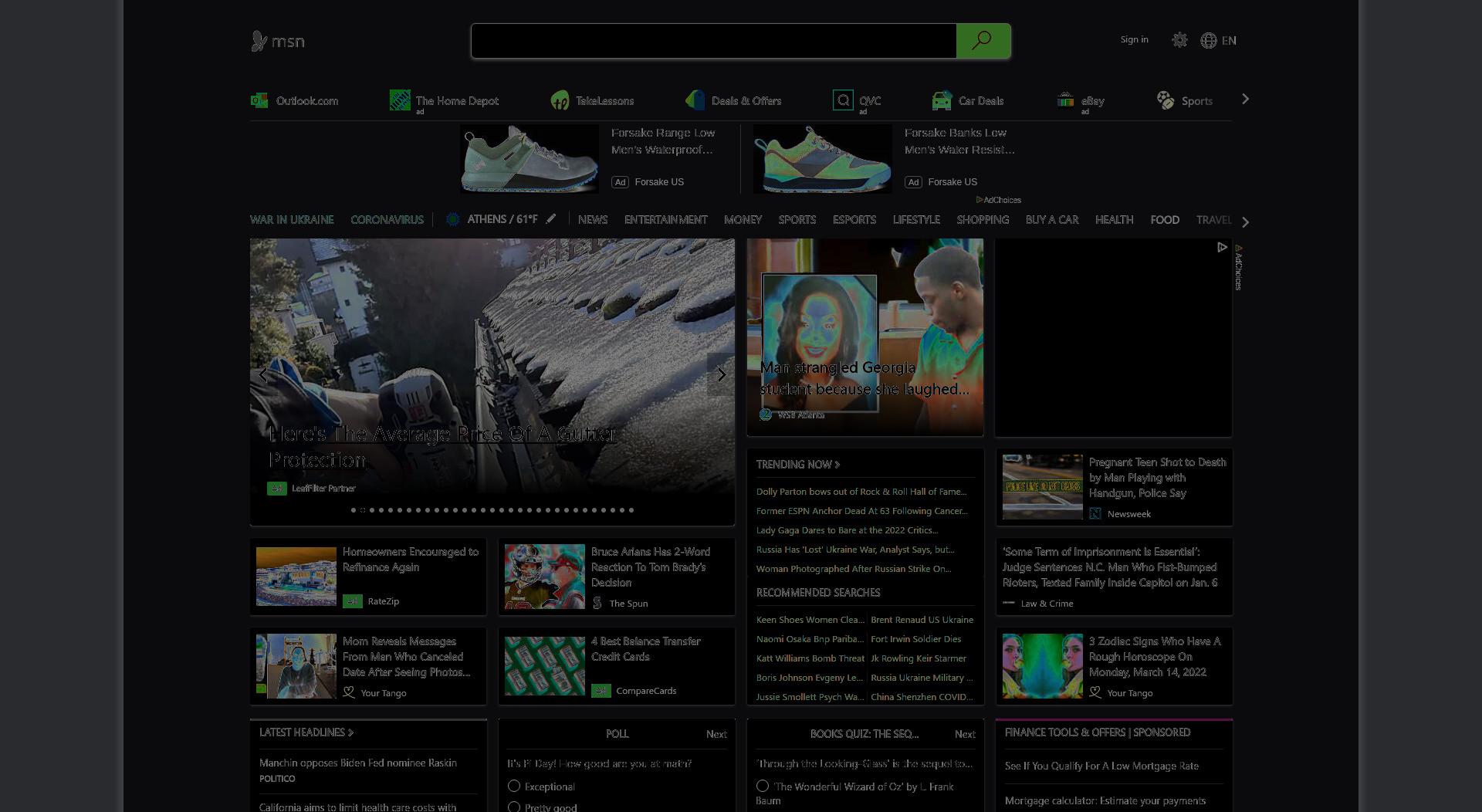
Task: Select the Exceptional poll option
Action: click(514, 786)
